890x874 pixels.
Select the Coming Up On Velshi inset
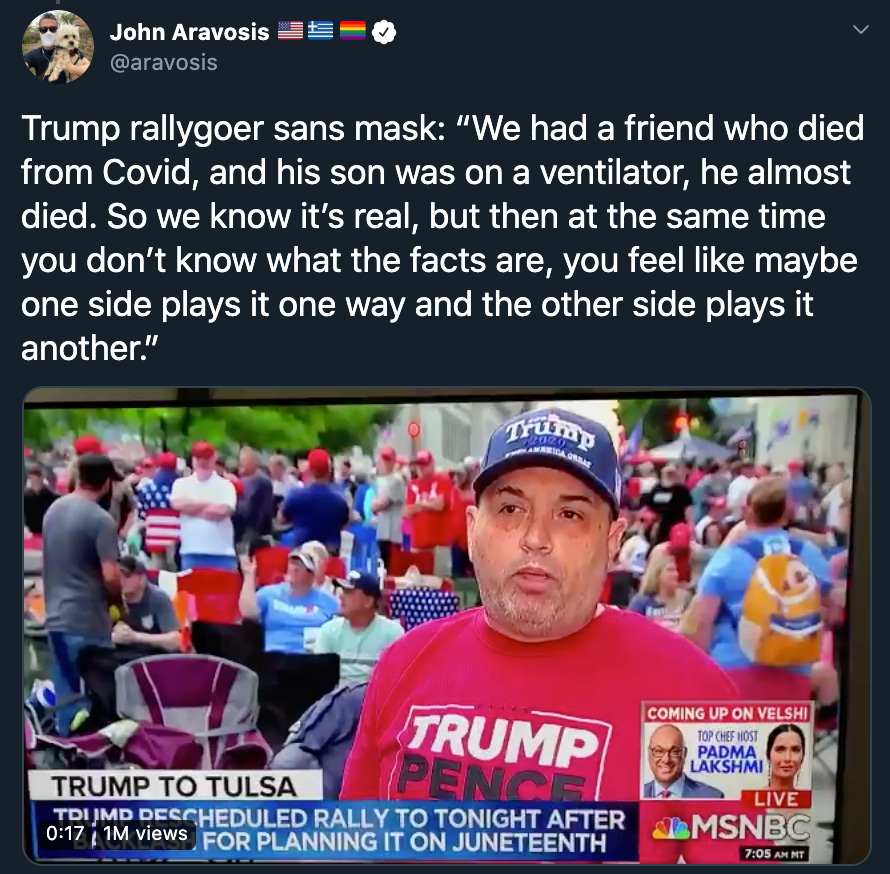tap(727, 750)
